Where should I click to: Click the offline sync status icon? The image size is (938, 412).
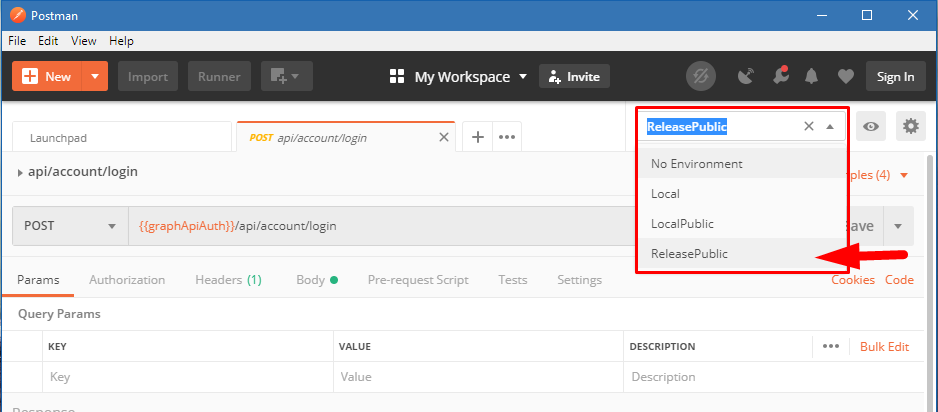click(x=701, y=77)
